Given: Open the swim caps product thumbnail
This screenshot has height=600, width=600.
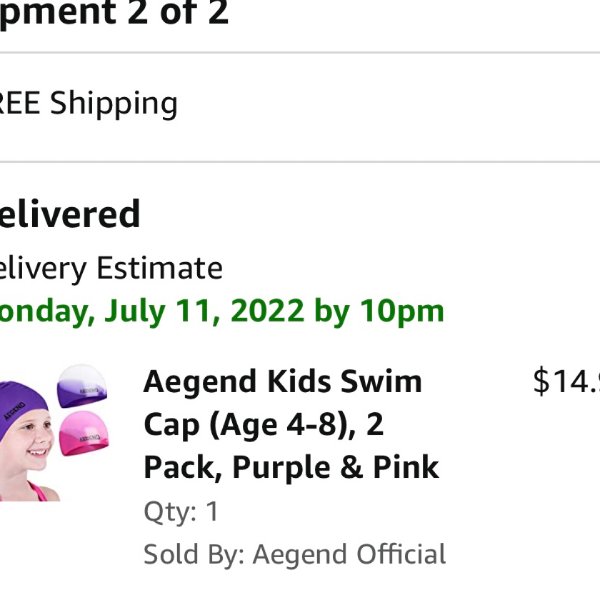Looking at the screenshot, I should click(54, 432).
